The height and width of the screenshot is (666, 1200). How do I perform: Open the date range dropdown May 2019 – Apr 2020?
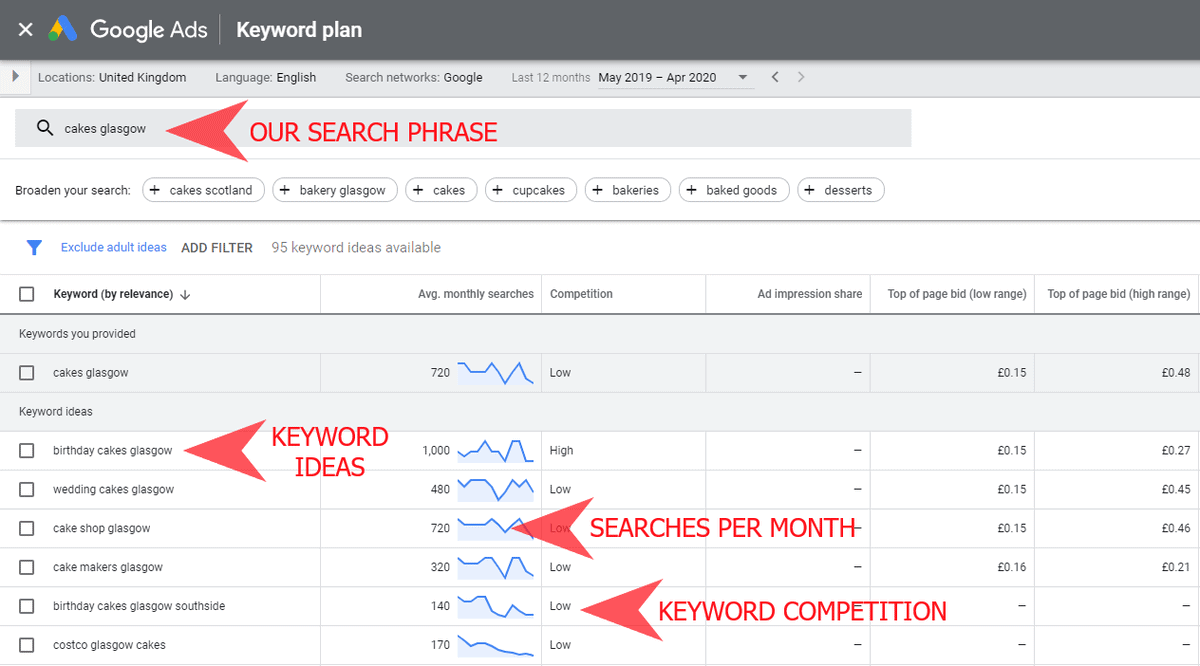[676, 77]
